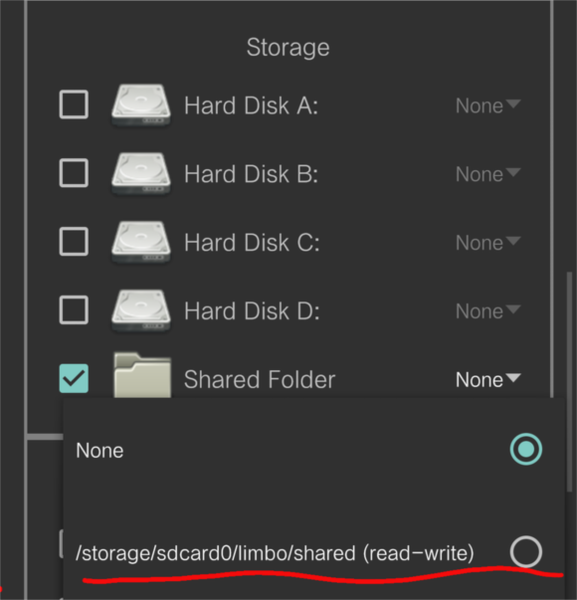Check the Hard Disk D checkbox

coord(74,310)
